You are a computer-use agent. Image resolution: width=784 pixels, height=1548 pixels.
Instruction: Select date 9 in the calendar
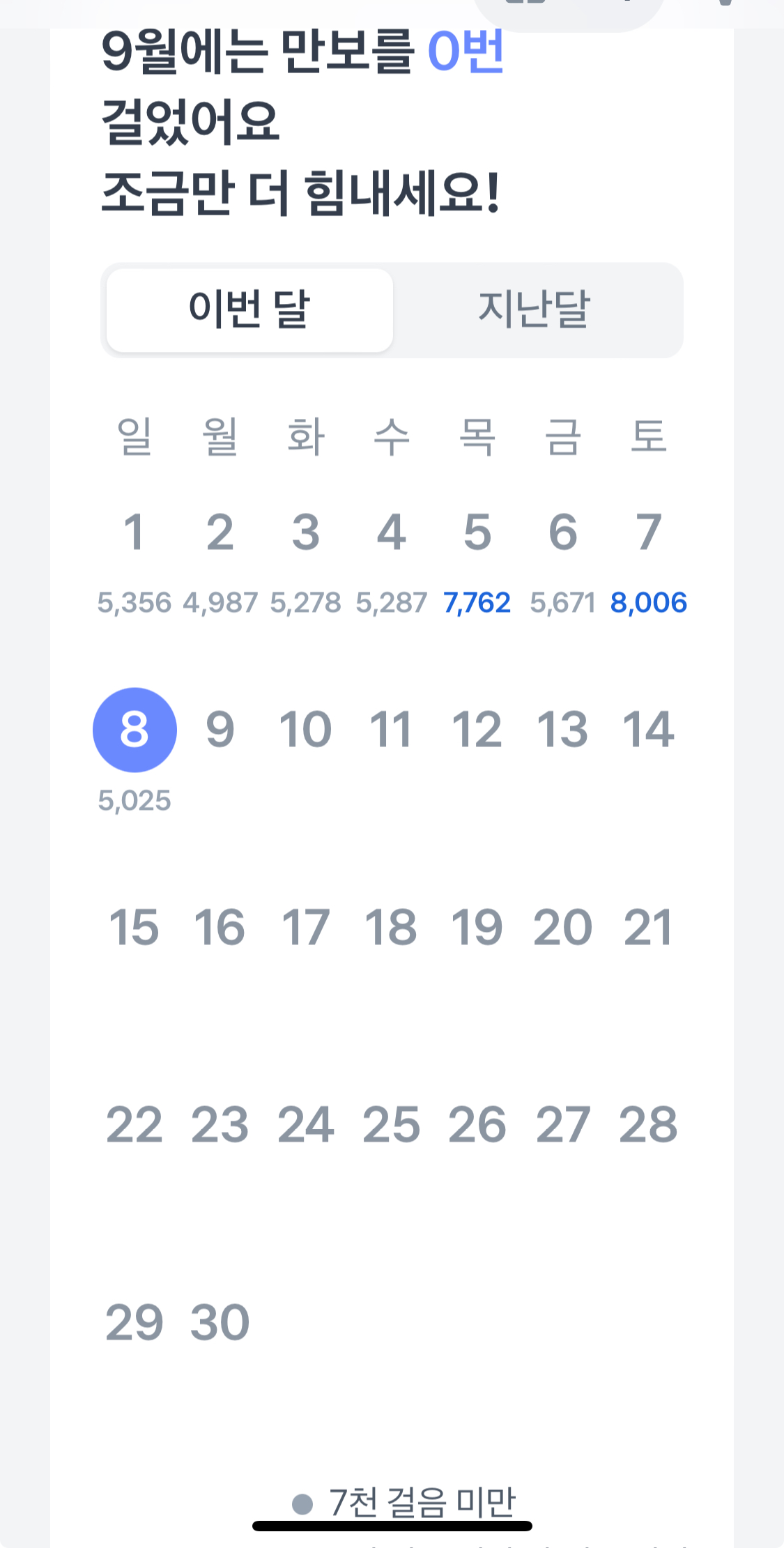click(x=220, y=730)
